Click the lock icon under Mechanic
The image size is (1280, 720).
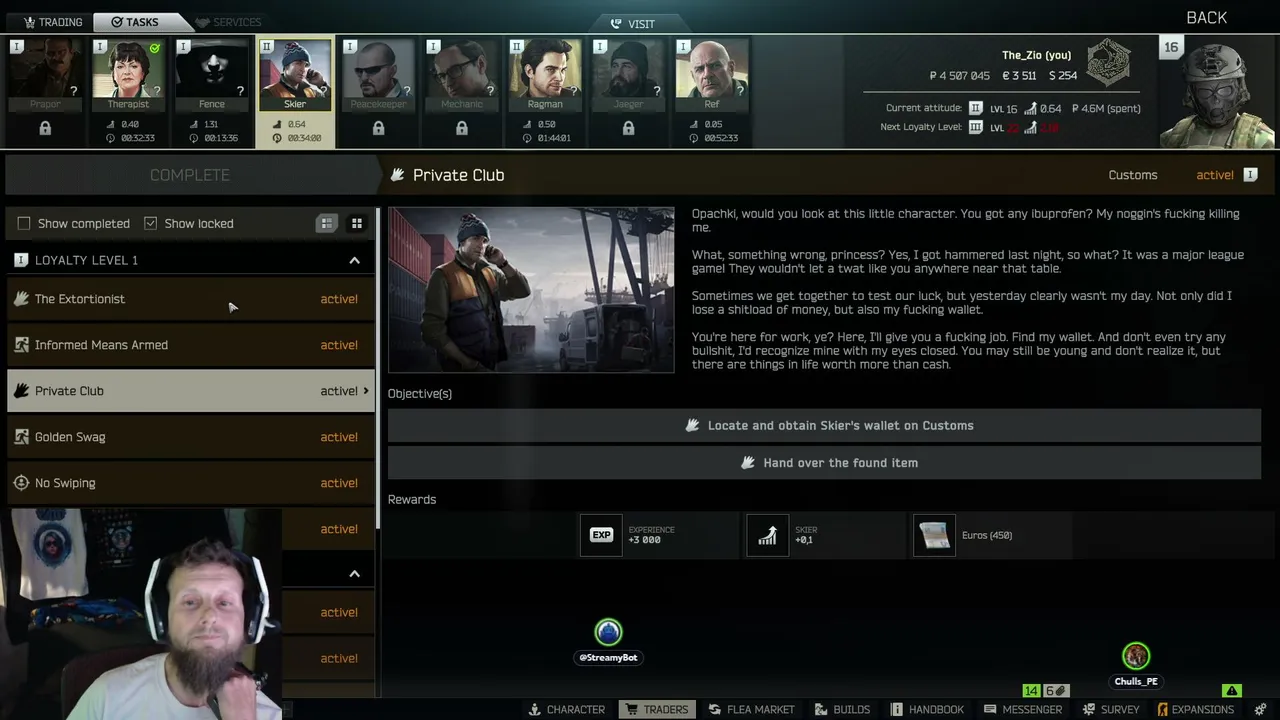(461, 128)
